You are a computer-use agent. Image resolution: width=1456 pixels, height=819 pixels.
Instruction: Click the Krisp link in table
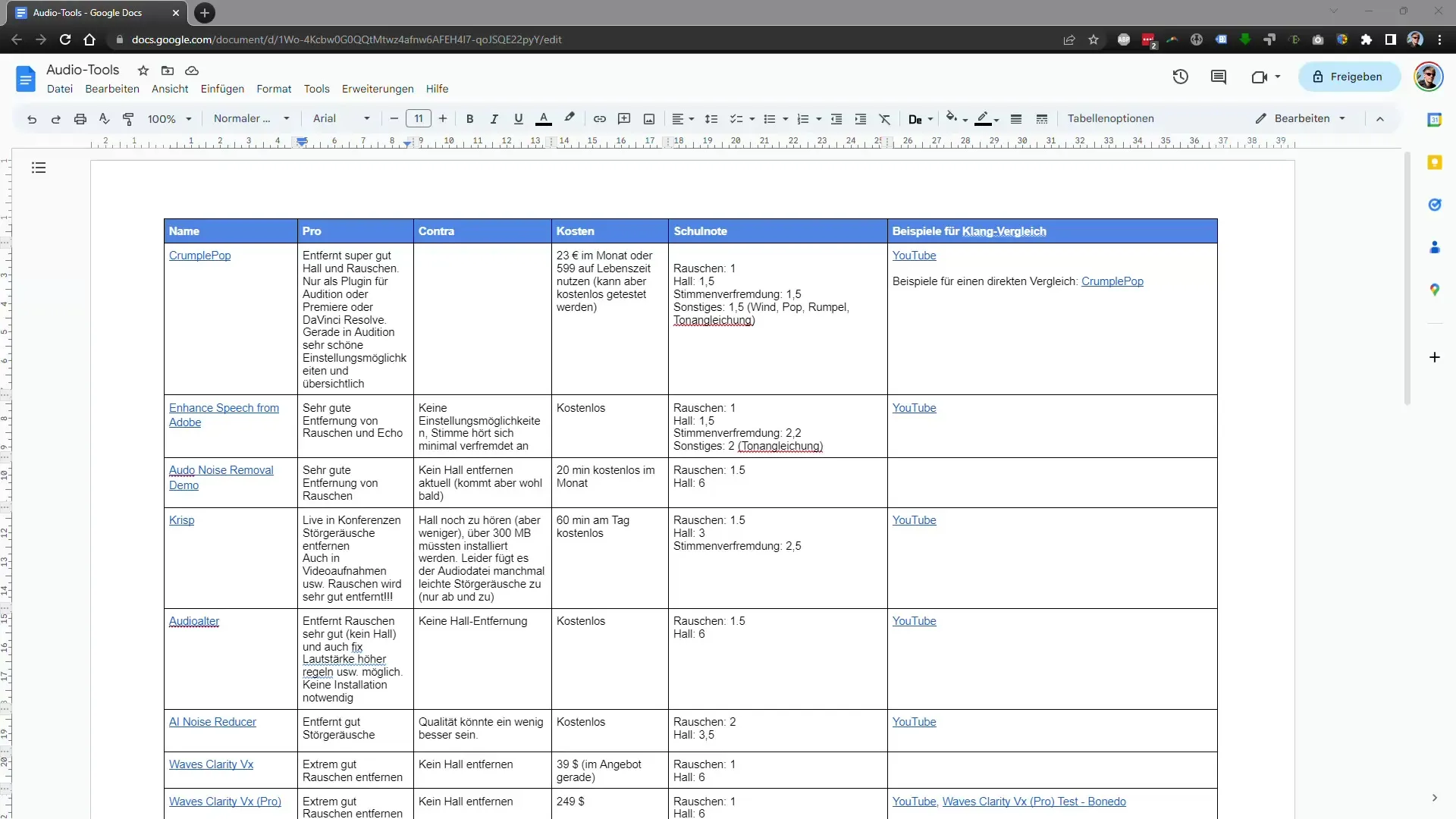[182, 520]
